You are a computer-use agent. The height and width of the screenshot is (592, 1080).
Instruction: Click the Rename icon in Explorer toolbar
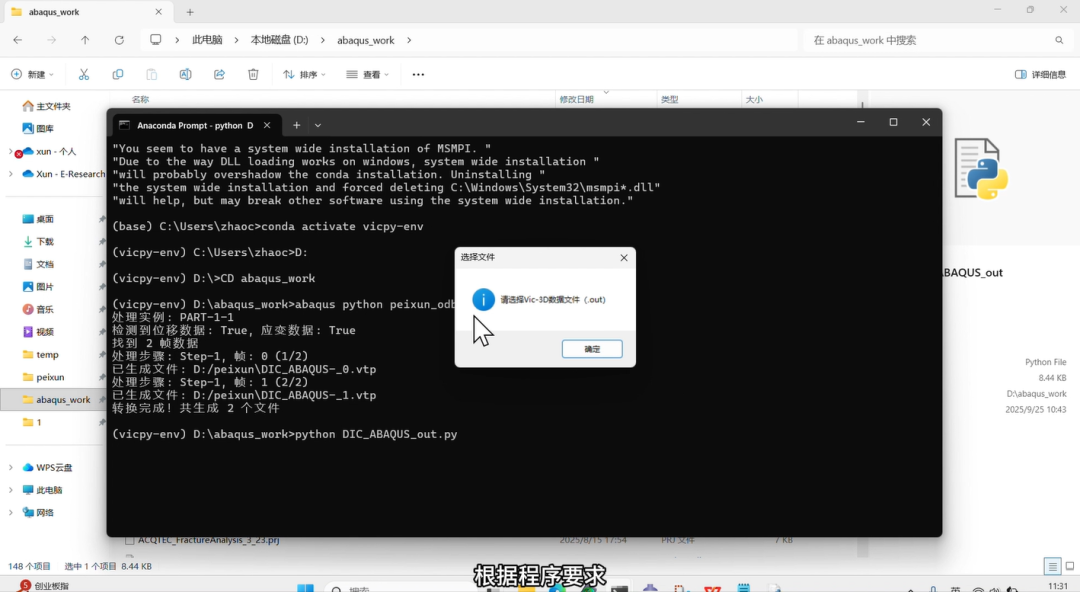pyautogui.click(x=185, y=75)
